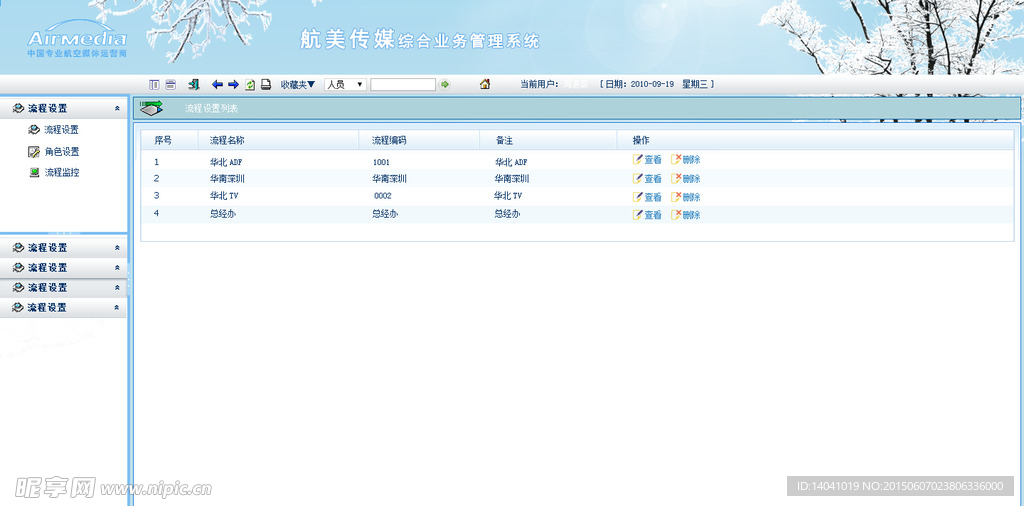Image resolution: width=1024 pixels, height=506 pixels.
Task: Expand the last 流程设置 section in sidebar
Action: click(117, 308)
